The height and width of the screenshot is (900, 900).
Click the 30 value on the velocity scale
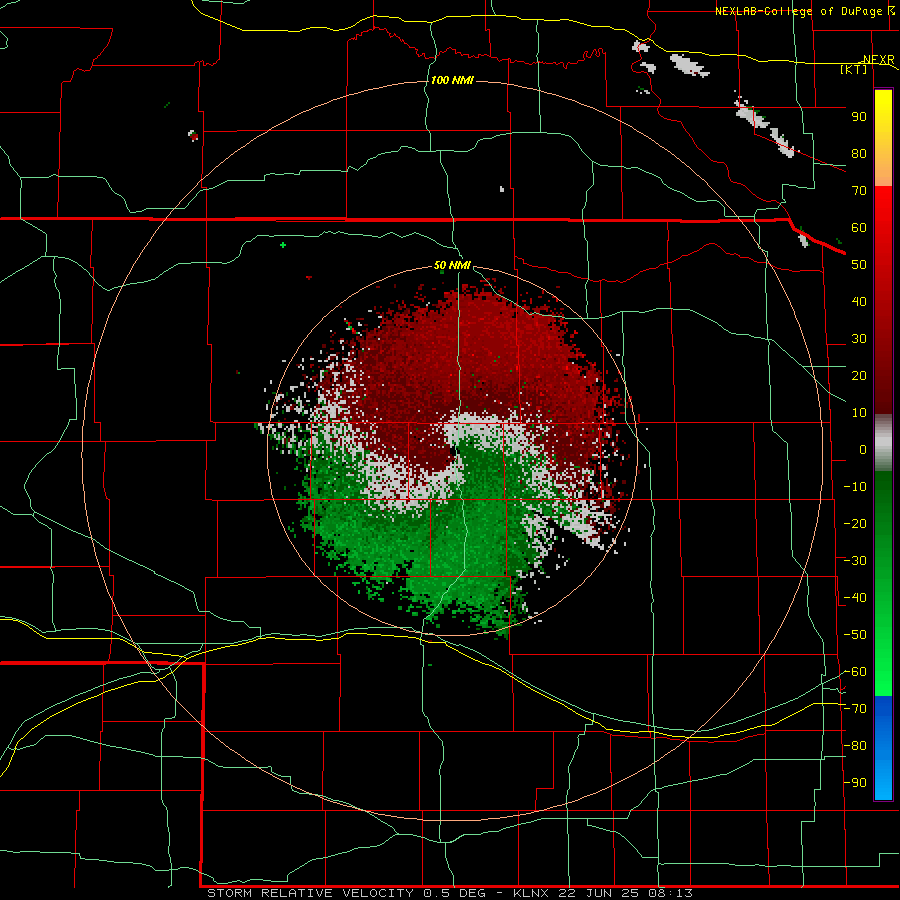point(859,339)
